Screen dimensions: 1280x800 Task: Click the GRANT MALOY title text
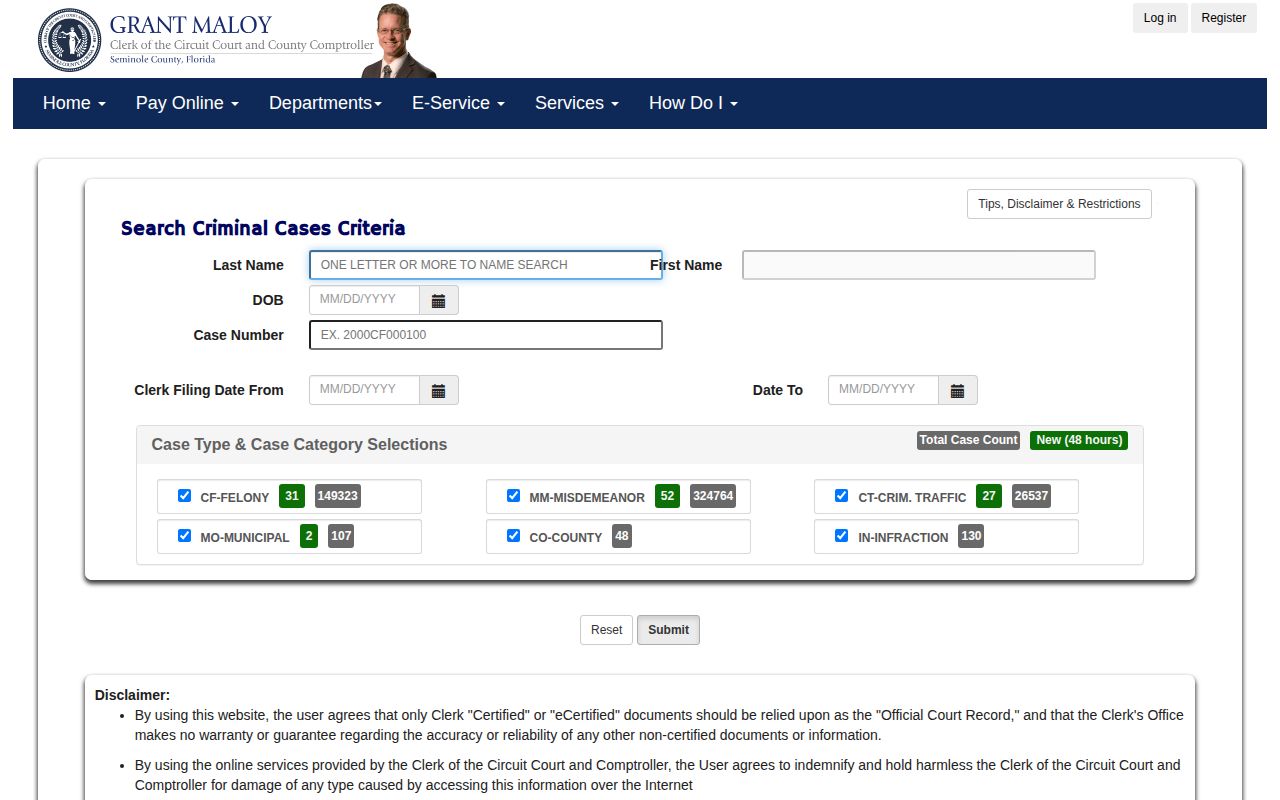190,25
